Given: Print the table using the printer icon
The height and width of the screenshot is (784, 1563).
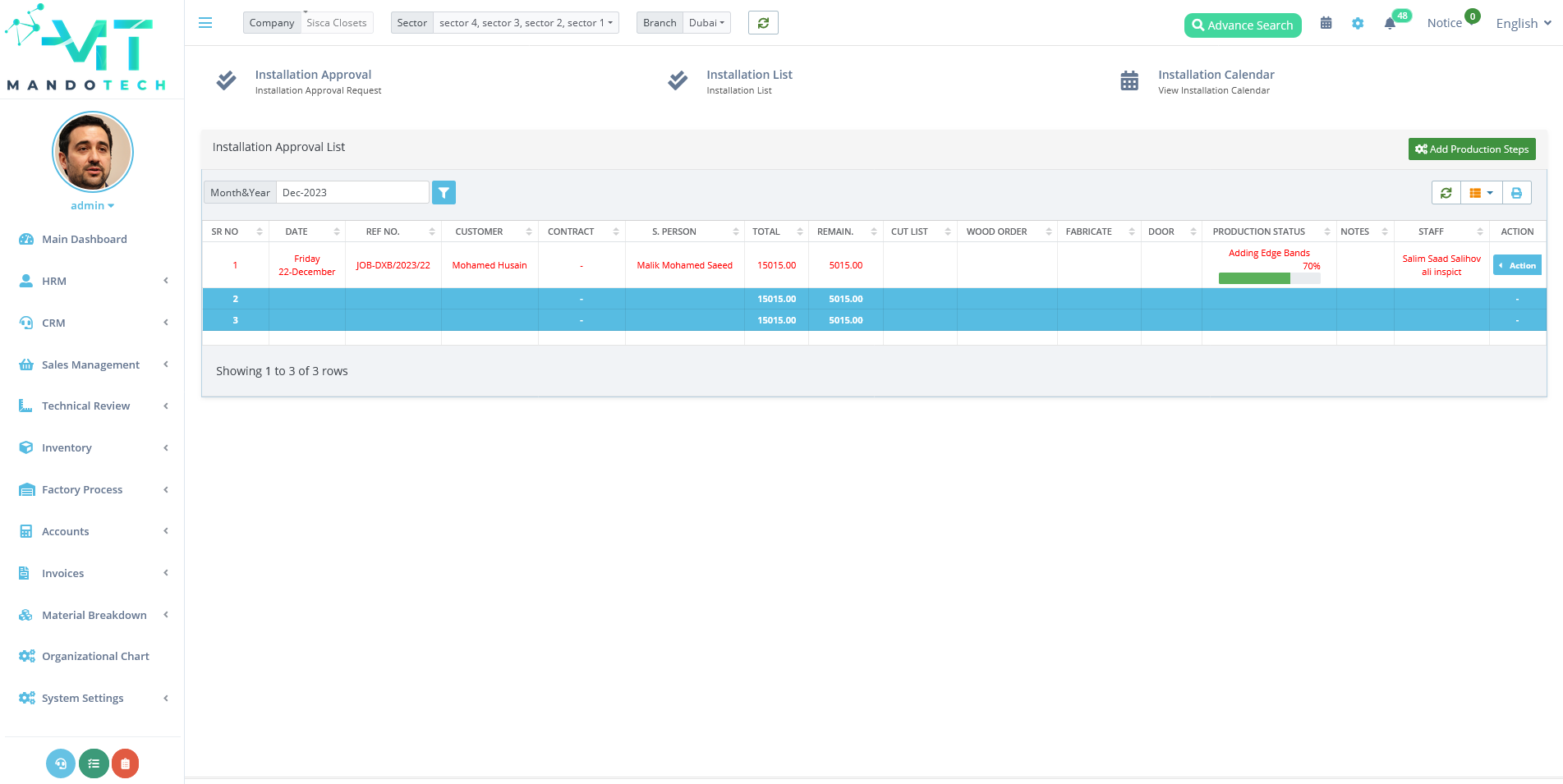Looking at the screenshot, I should click(x=1516, y=192).
